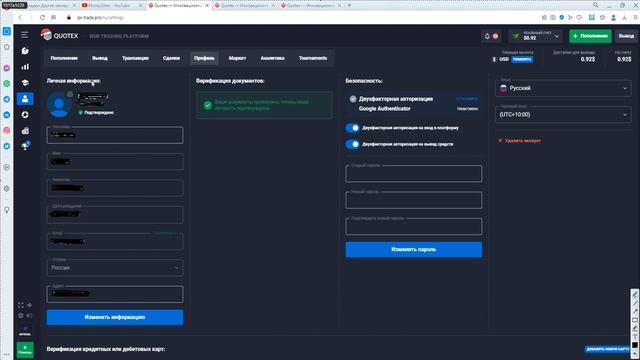Click the Quotex logo
This screenshot has height=360, width=640.
coord(59,36)
